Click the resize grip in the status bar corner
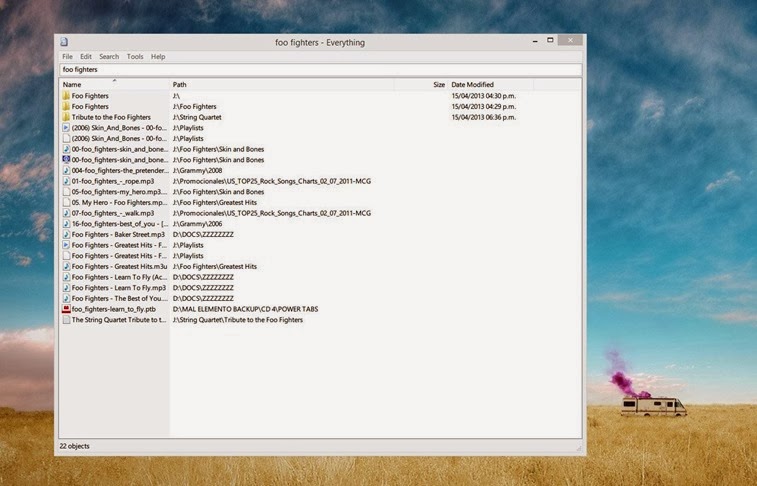757x486 pixels. click(579, 448)
